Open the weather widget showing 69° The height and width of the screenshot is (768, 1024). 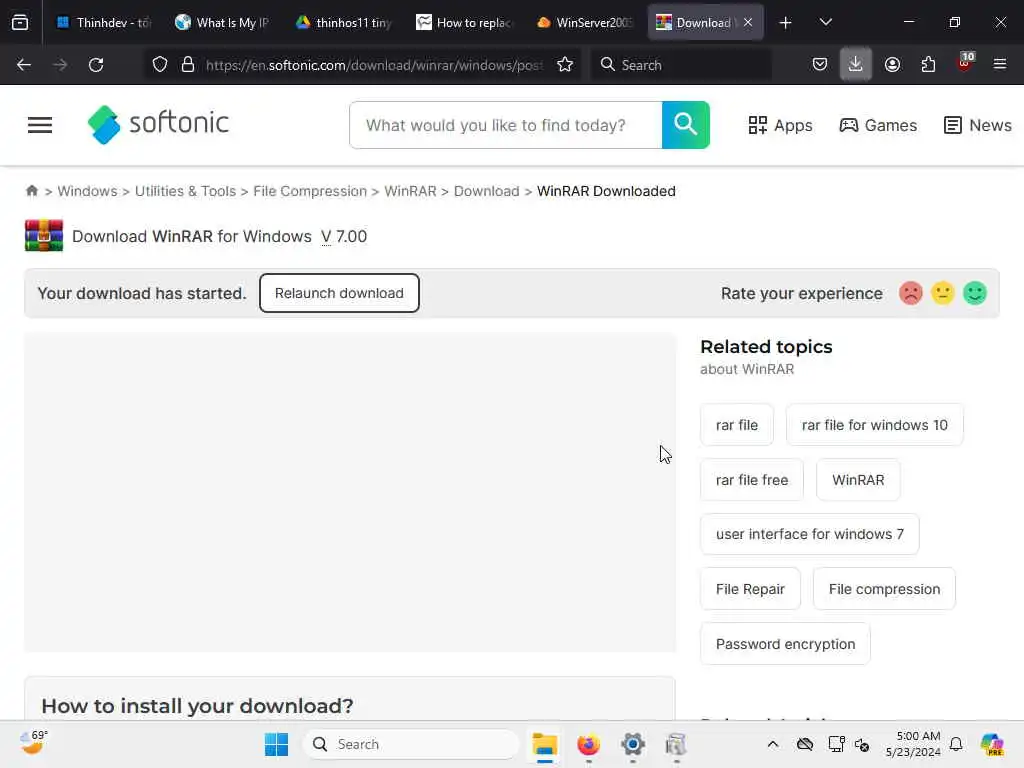click(x=34, y=743)
